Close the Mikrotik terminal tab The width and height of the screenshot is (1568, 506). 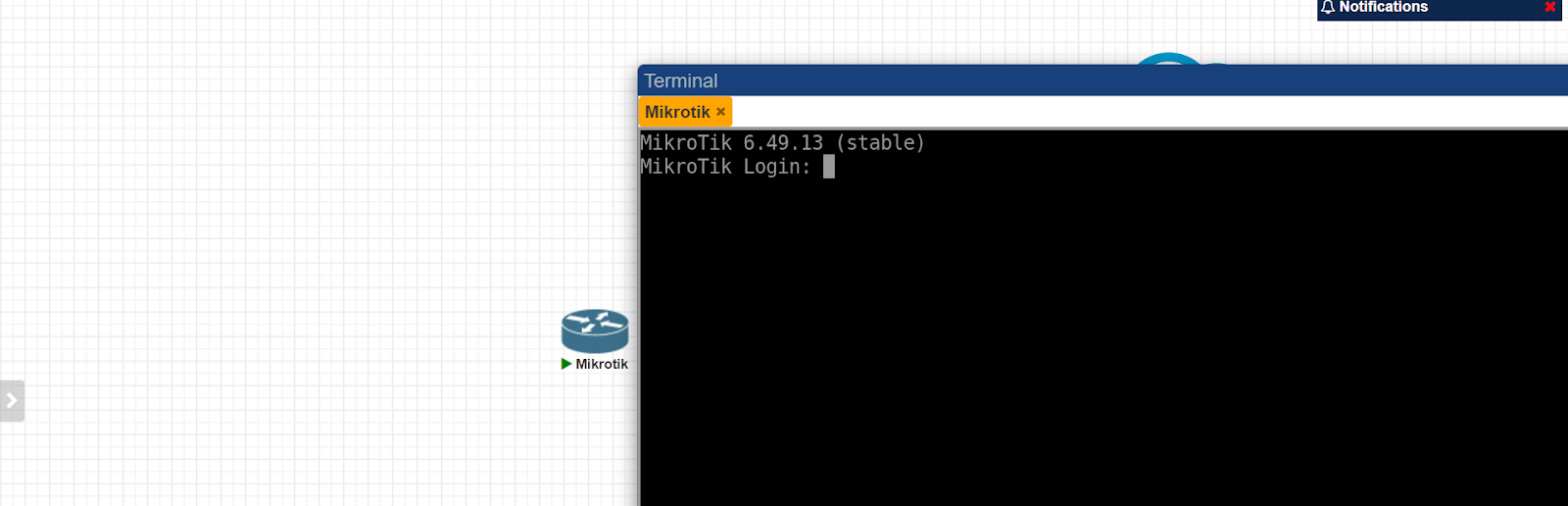(x=721, y=112)
